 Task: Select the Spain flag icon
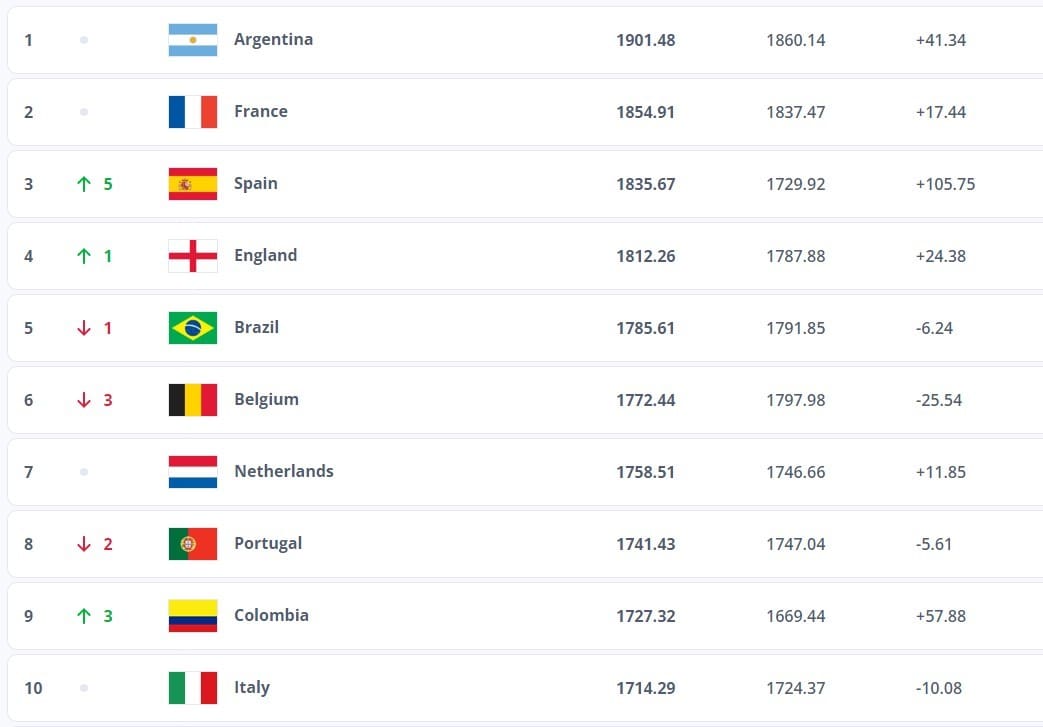(193, 184)
